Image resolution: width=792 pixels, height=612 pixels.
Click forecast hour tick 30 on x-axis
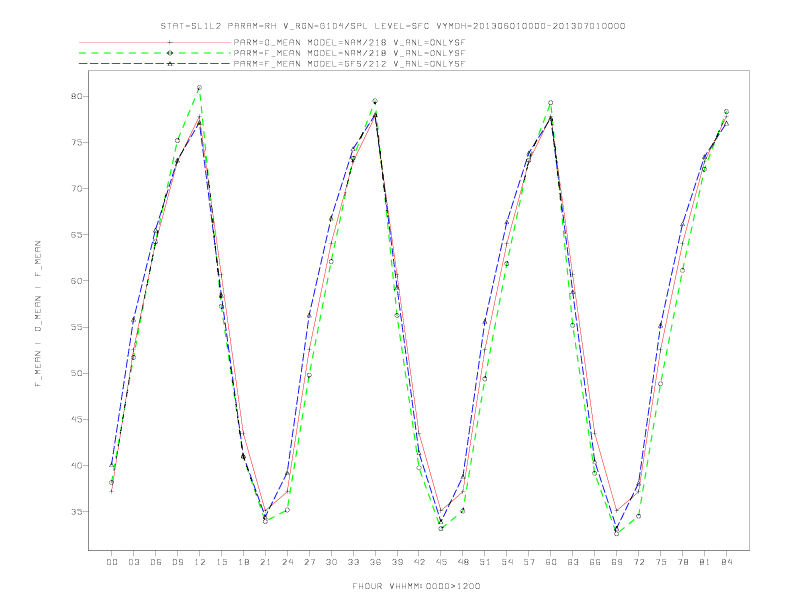point(331,562)
